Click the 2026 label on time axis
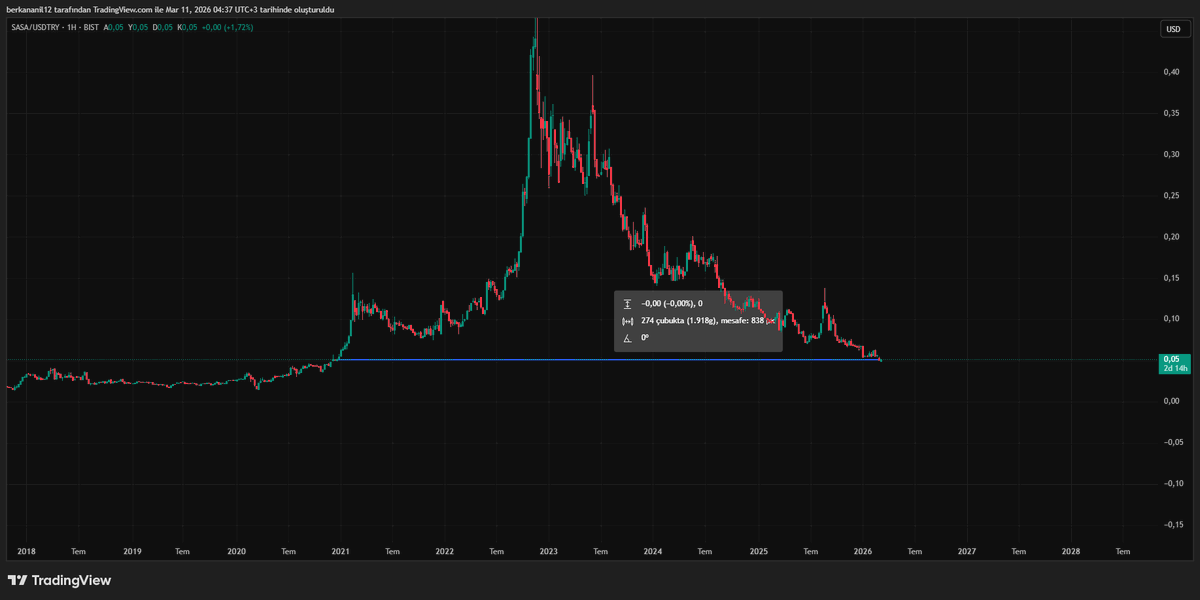 coord(862,550)
